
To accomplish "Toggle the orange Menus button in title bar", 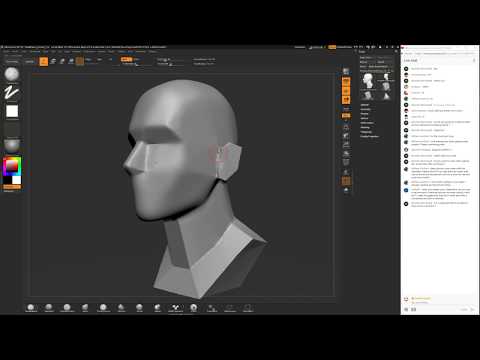I will pos(332,47).
